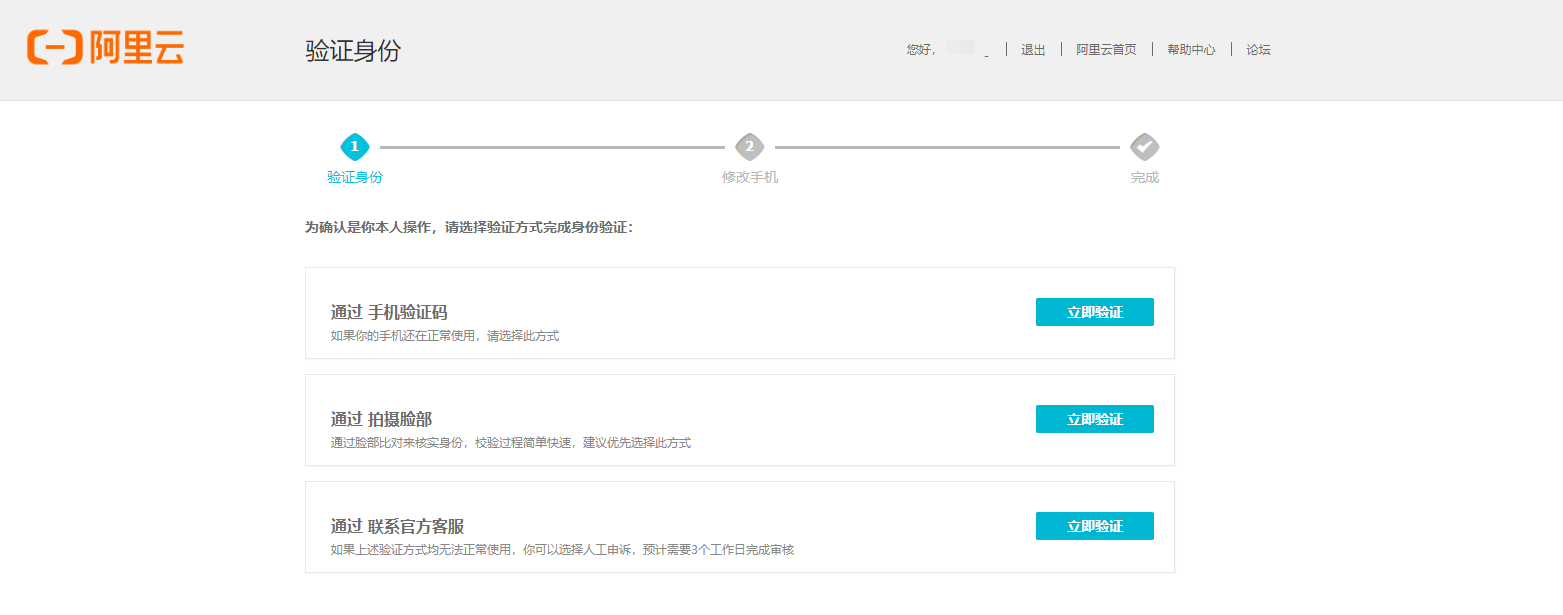
Task: Go to the 论坛 forum link
Action: tap(1258, 50)
